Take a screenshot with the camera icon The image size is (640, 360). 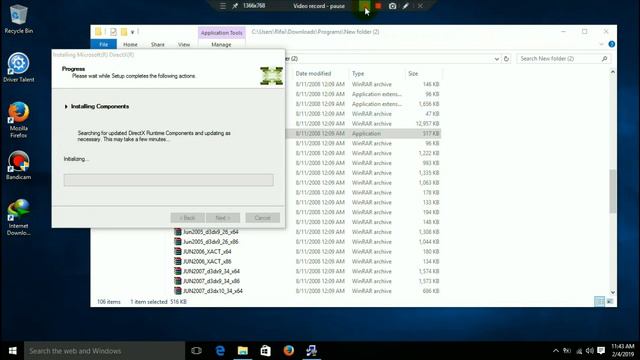click(392, 6)
